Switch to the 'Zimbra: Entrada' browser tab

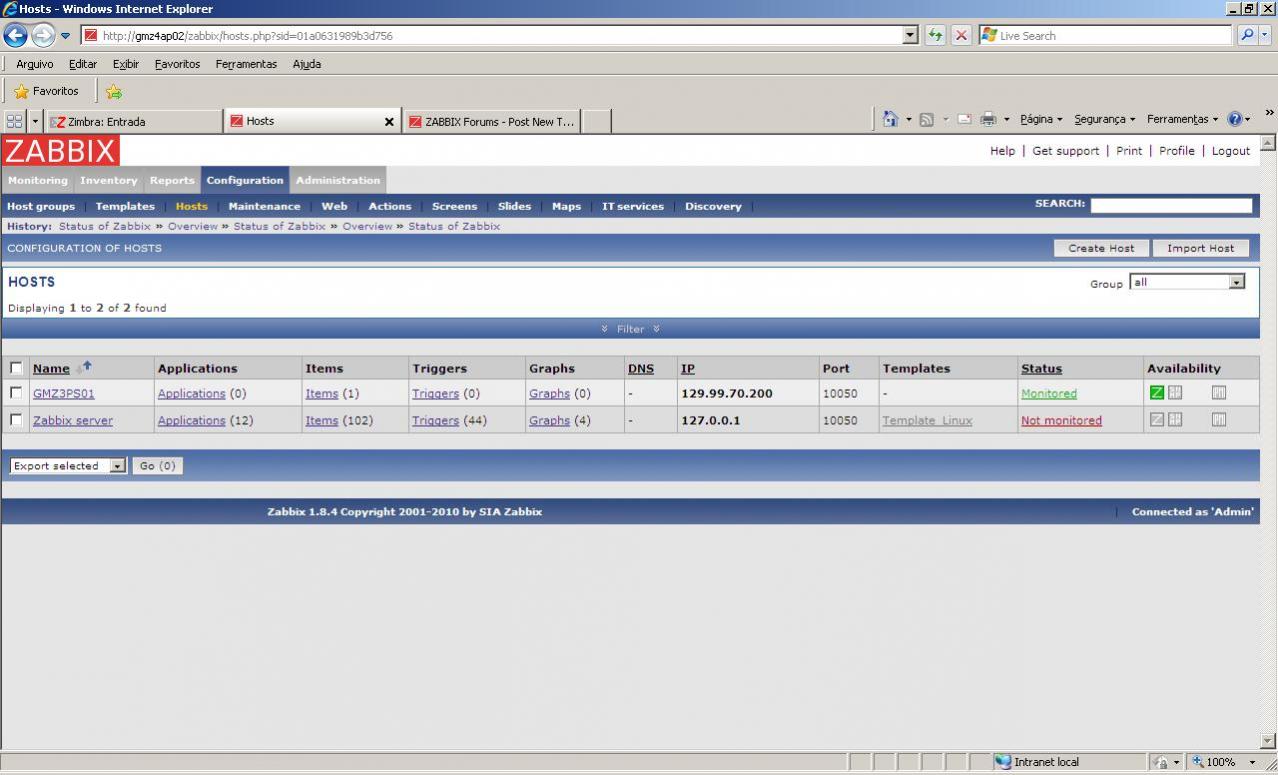coord(134,121)
